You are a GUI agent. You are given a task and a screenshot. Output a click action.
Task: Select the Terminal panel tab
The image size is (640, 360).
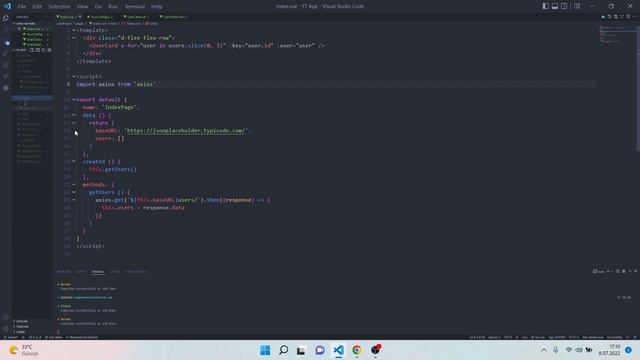click(x=98, y=272)
